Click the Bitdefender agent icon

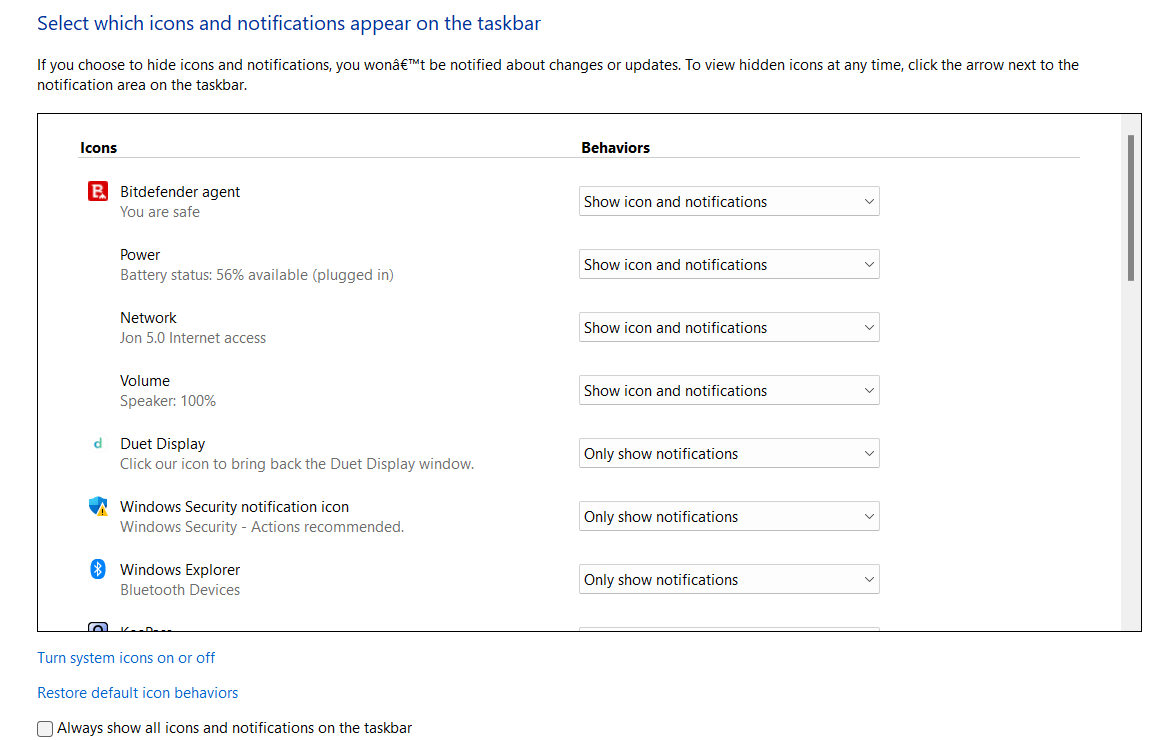point(97,192)
